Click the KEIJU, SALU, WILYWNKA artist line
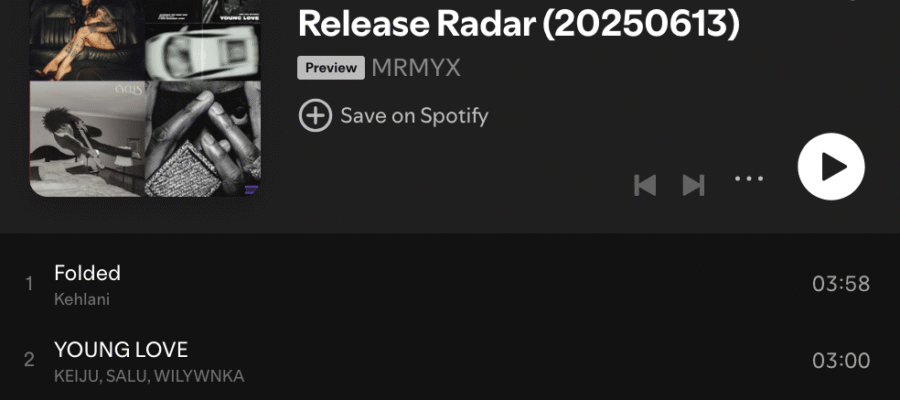900x400 pixels. pos(149,376)
